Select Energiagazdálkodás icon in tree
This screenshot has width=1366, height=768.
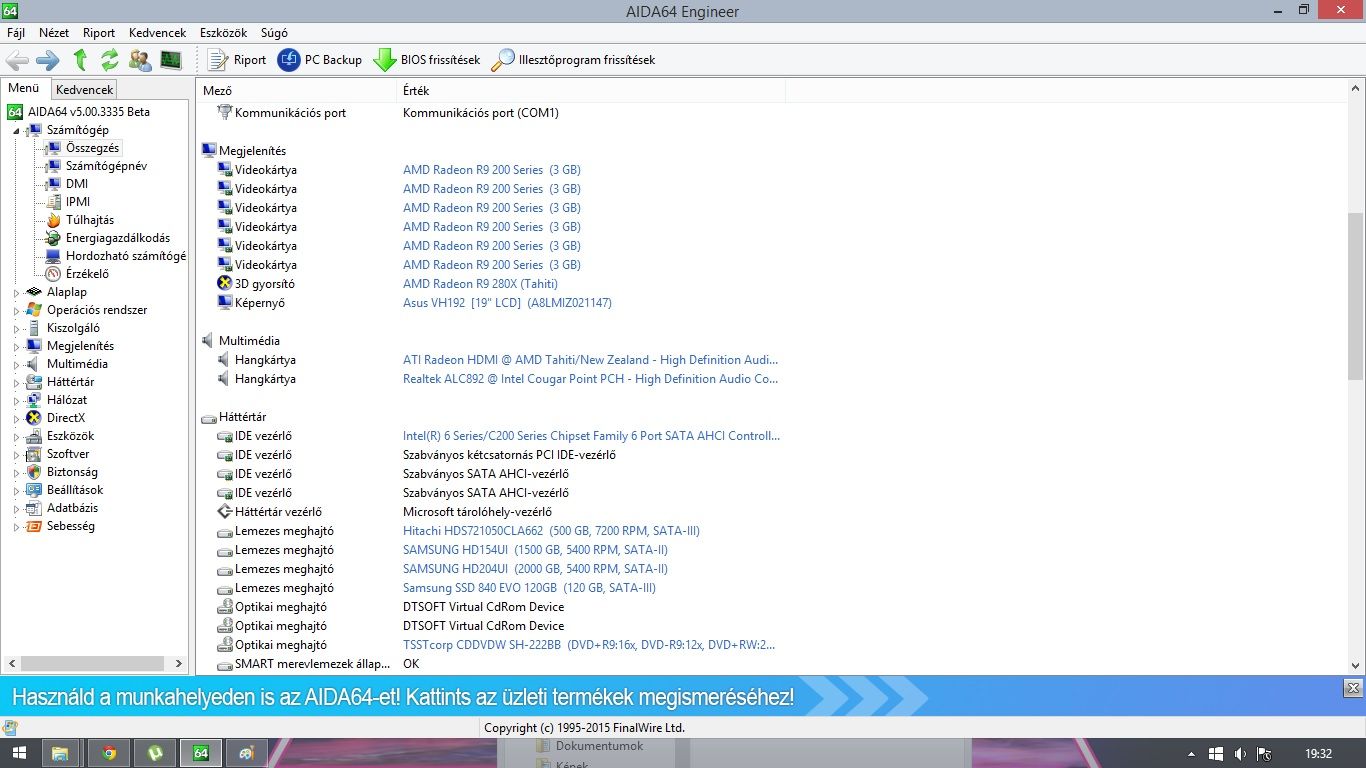coord(54,238)
